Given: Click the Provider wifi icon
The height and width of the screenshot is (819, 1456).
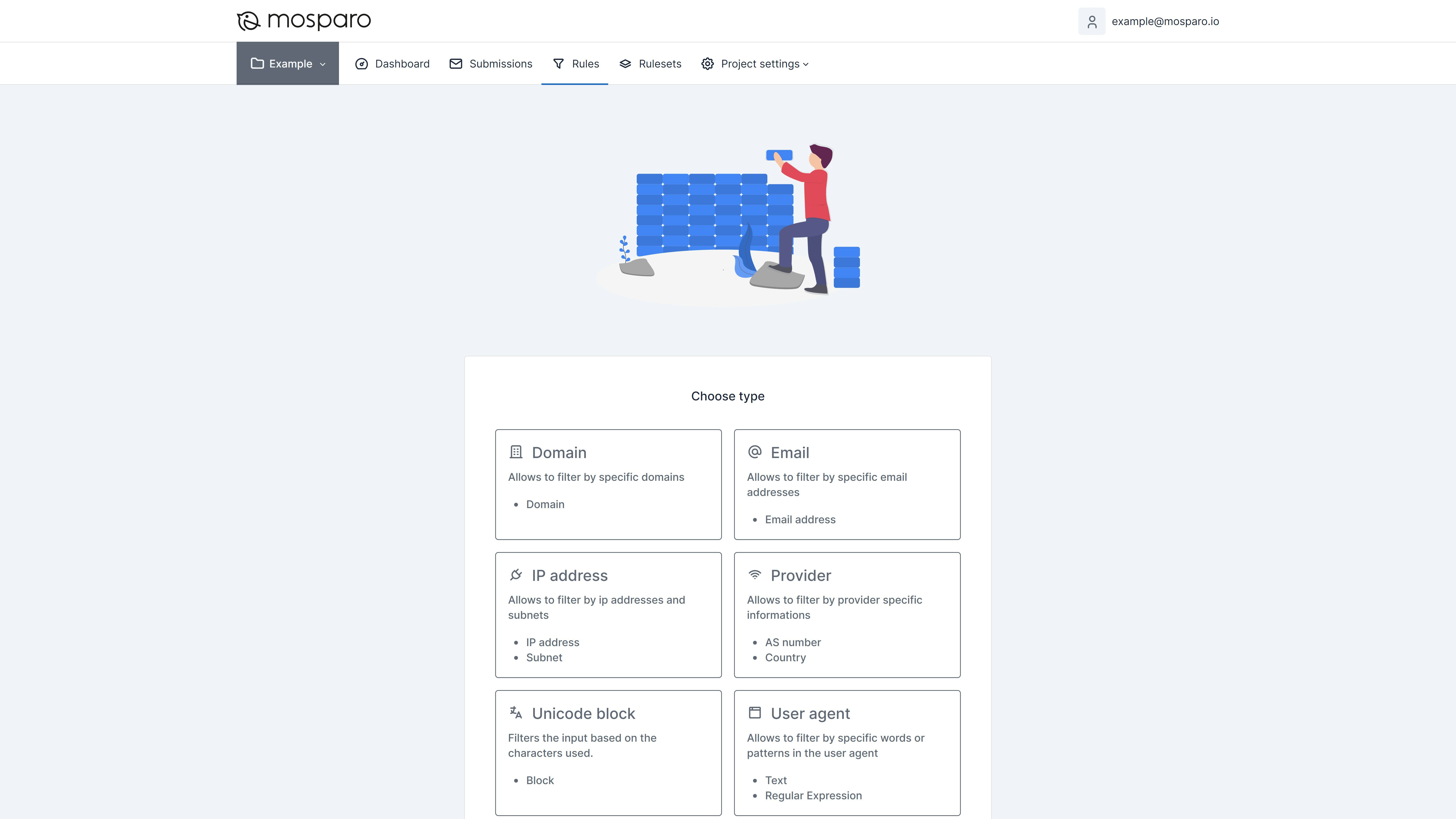Looking at the screenshot, I should pyautogui.click(x=755, y=575).
